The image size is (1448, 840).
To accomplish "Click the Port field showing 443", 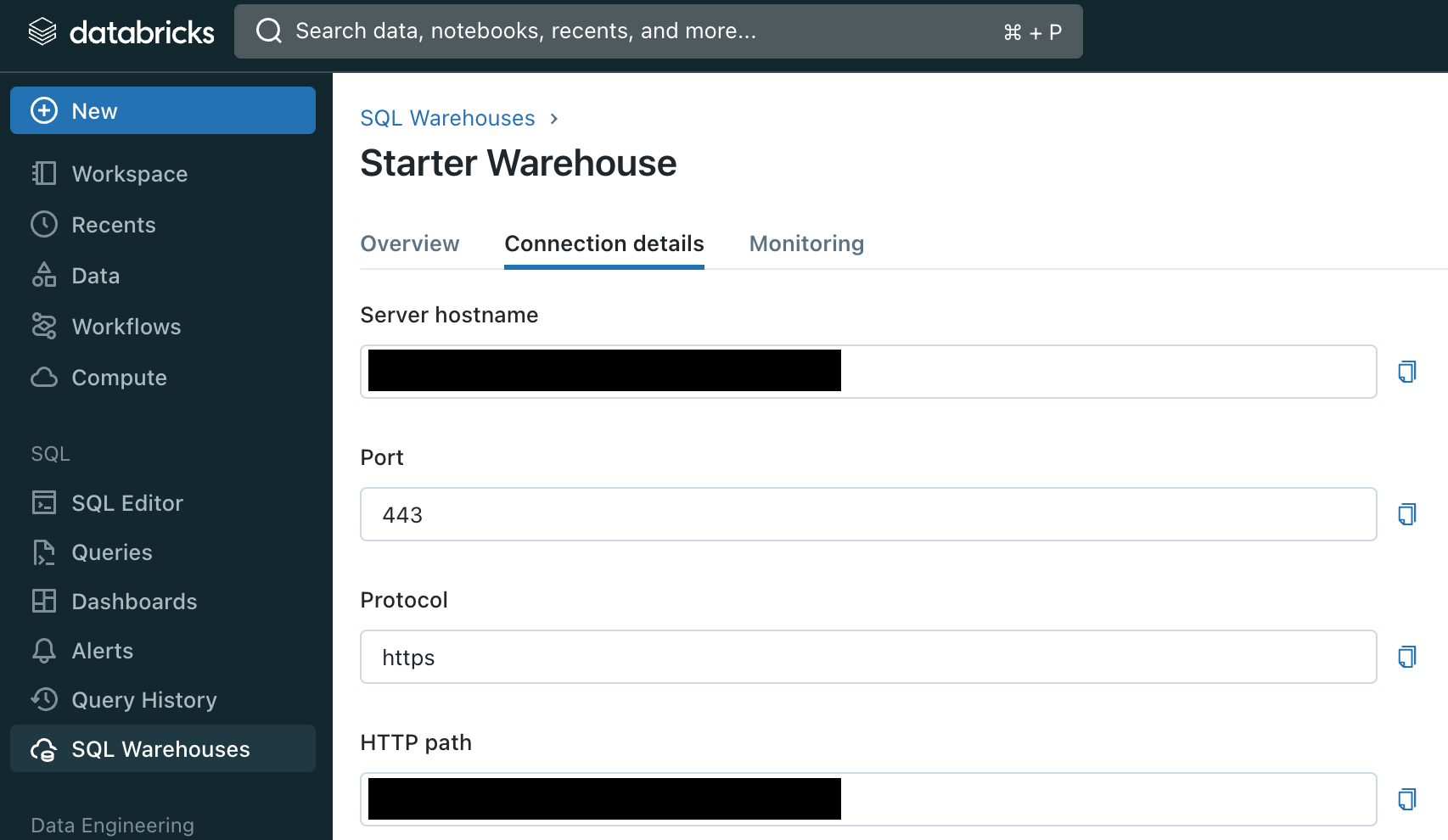I will pos(868,514).
